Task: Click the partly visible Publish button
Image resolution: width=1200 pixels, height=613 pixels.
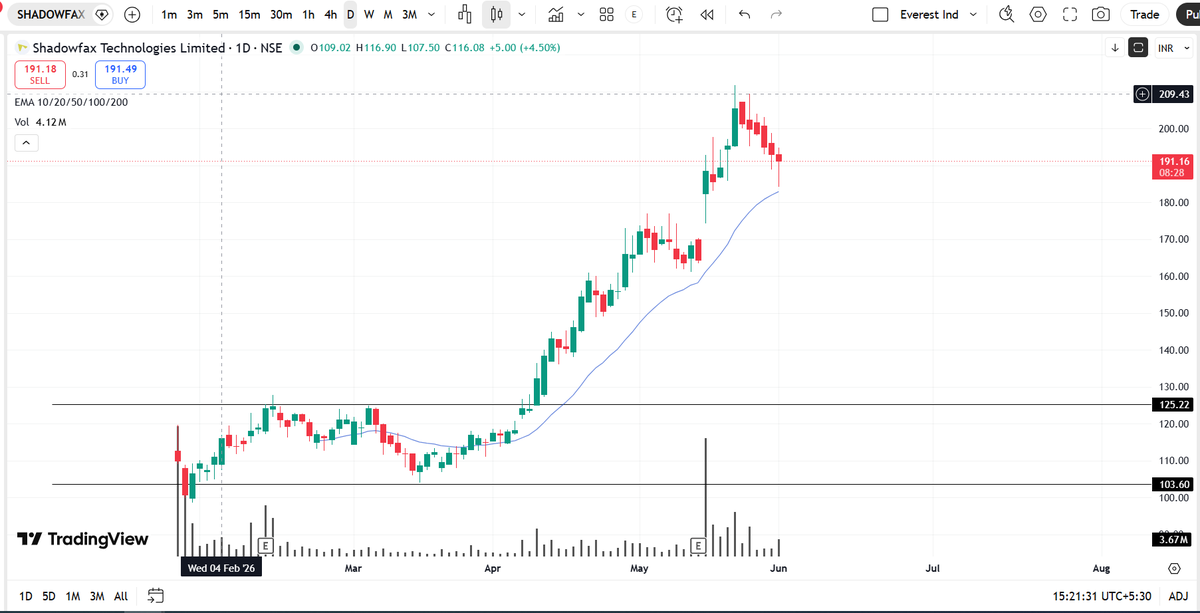Action: click(x=1188, y=14)
